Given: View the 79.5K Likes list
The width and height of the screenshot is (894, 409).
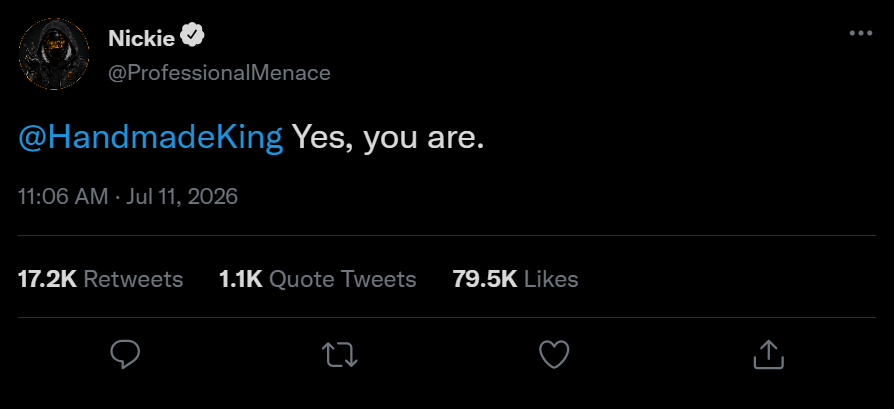Looking at the screenshot, I should click(x=515, y=280).
